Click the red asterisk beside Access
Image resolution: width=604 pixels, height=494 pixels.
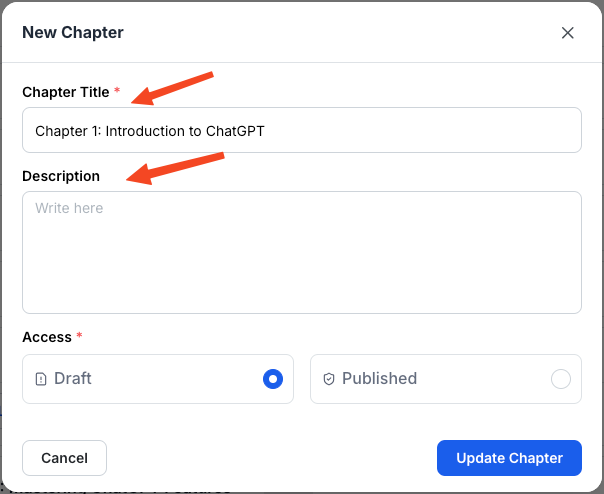79,334
